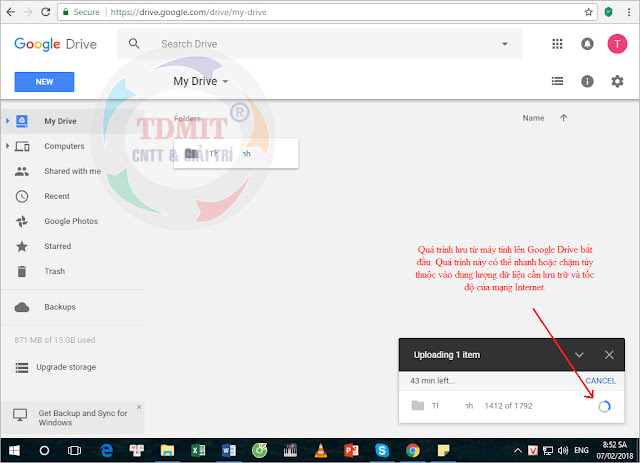This screenshot has height=463, width=640.
Task: Launch Microsoft Edge from the taskbar
Action: pyautogui.click(x=107, y=450)
